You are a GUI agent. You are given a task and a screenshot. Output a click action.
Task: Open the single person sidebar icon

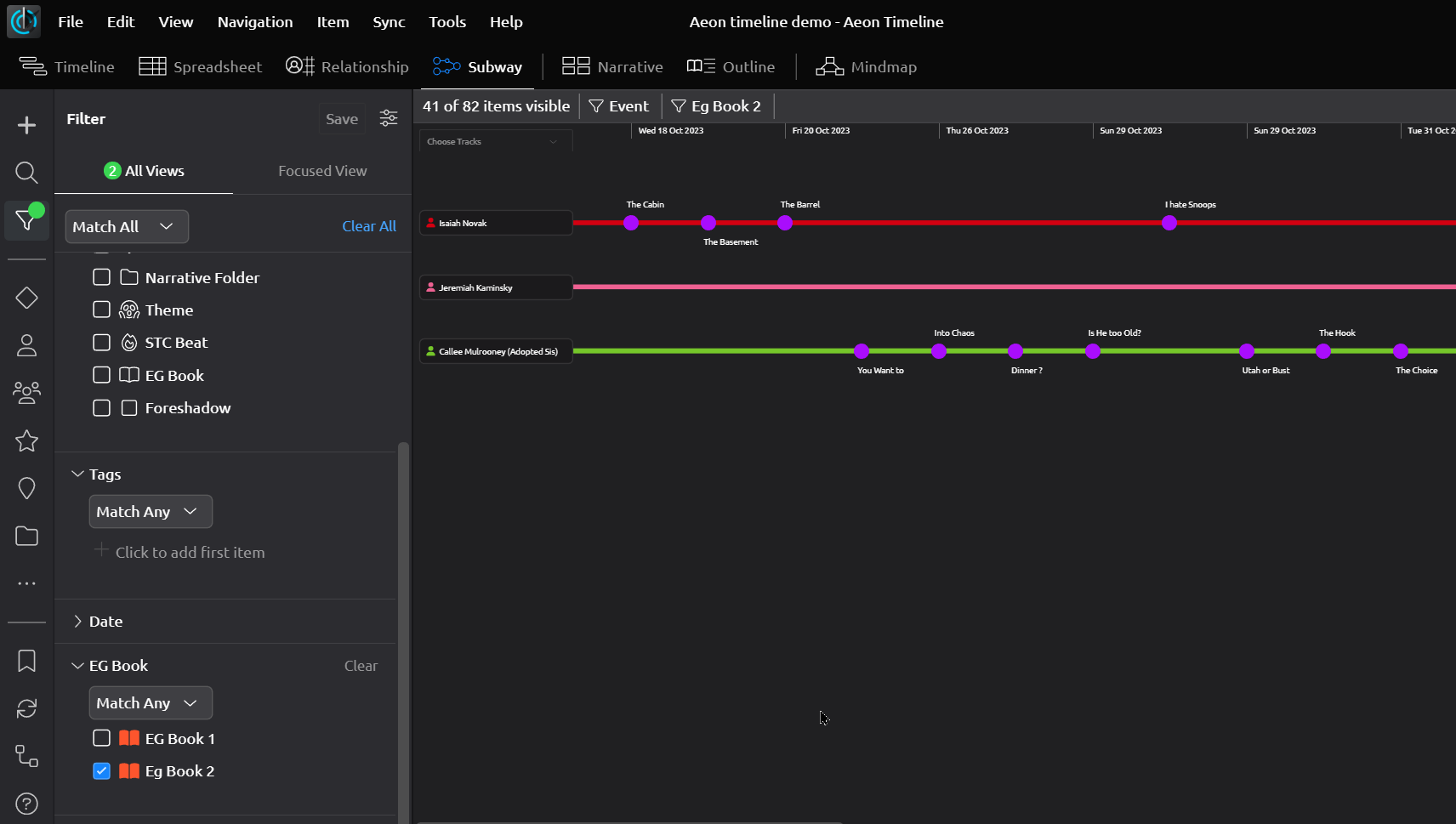pos(26,345)
